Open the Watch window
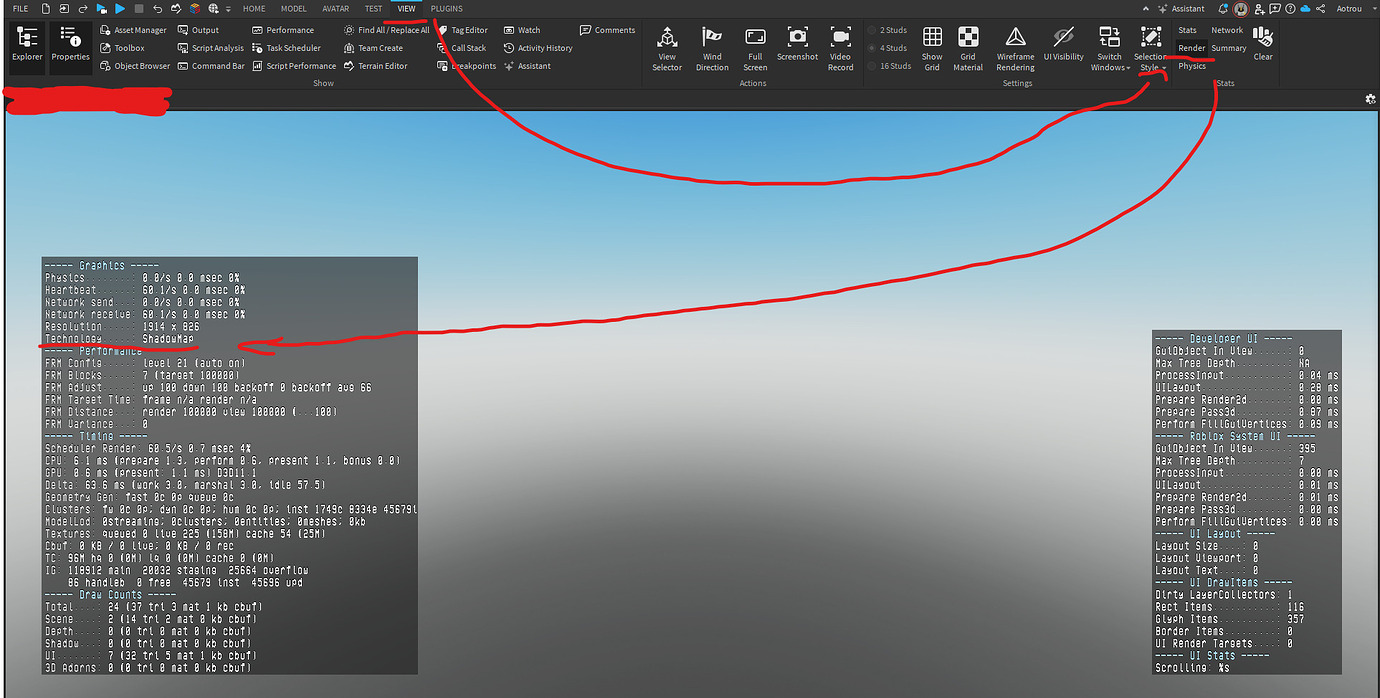This screenshot has width=1380, height=698. click(522, 30)
